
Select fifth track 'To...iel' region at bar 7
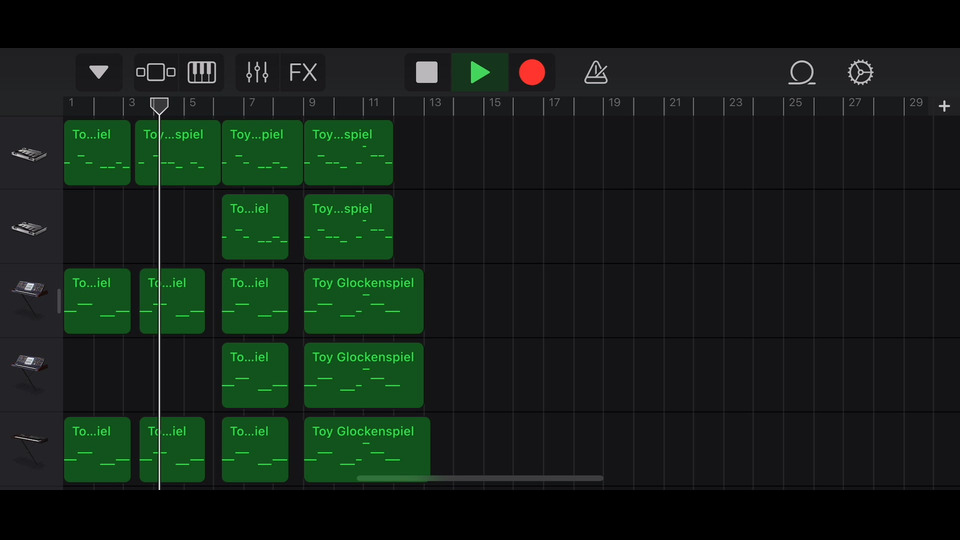coord(255,449)
